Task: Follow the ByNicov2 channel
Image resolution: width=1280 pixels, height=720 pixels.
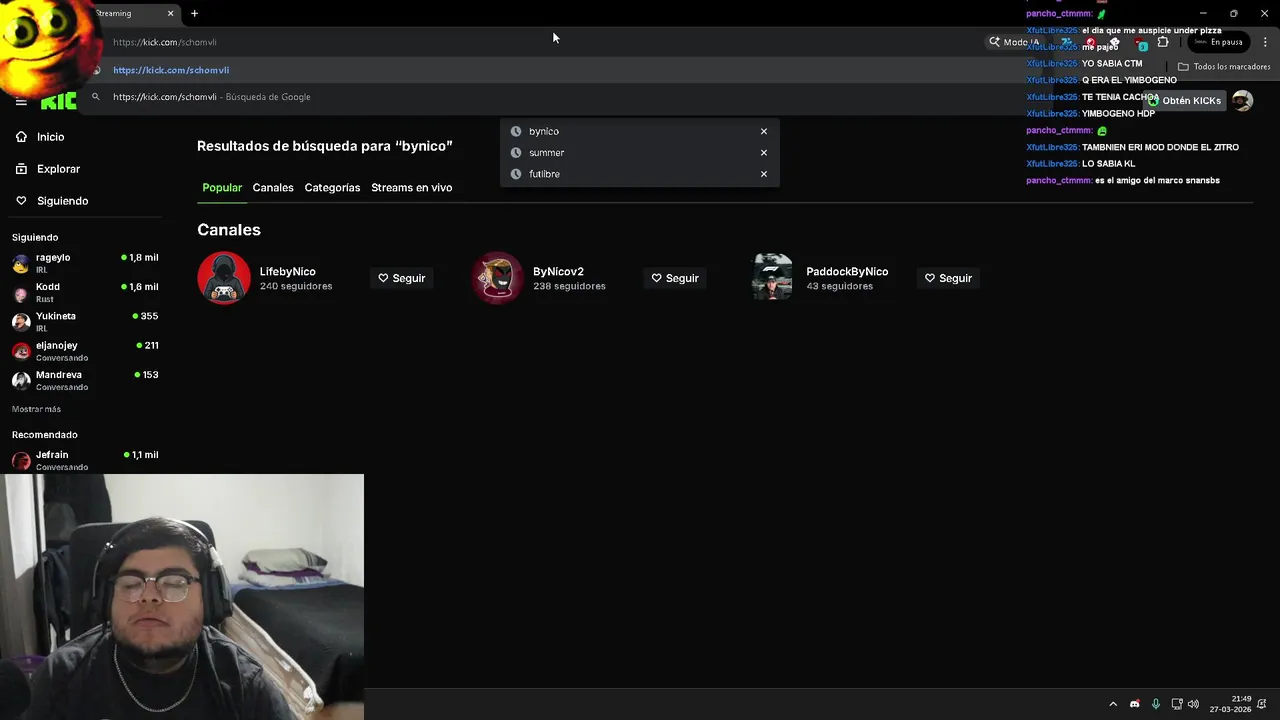Action: (x=675, y=278)
